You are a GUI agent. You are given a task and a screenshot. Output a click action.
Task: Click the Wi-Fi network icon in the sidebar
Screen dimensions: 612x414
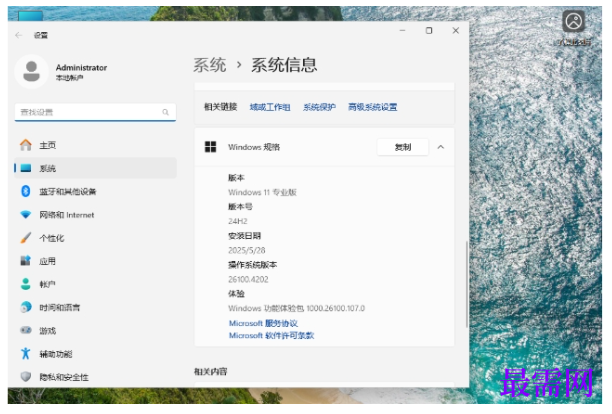coord(26,215)
